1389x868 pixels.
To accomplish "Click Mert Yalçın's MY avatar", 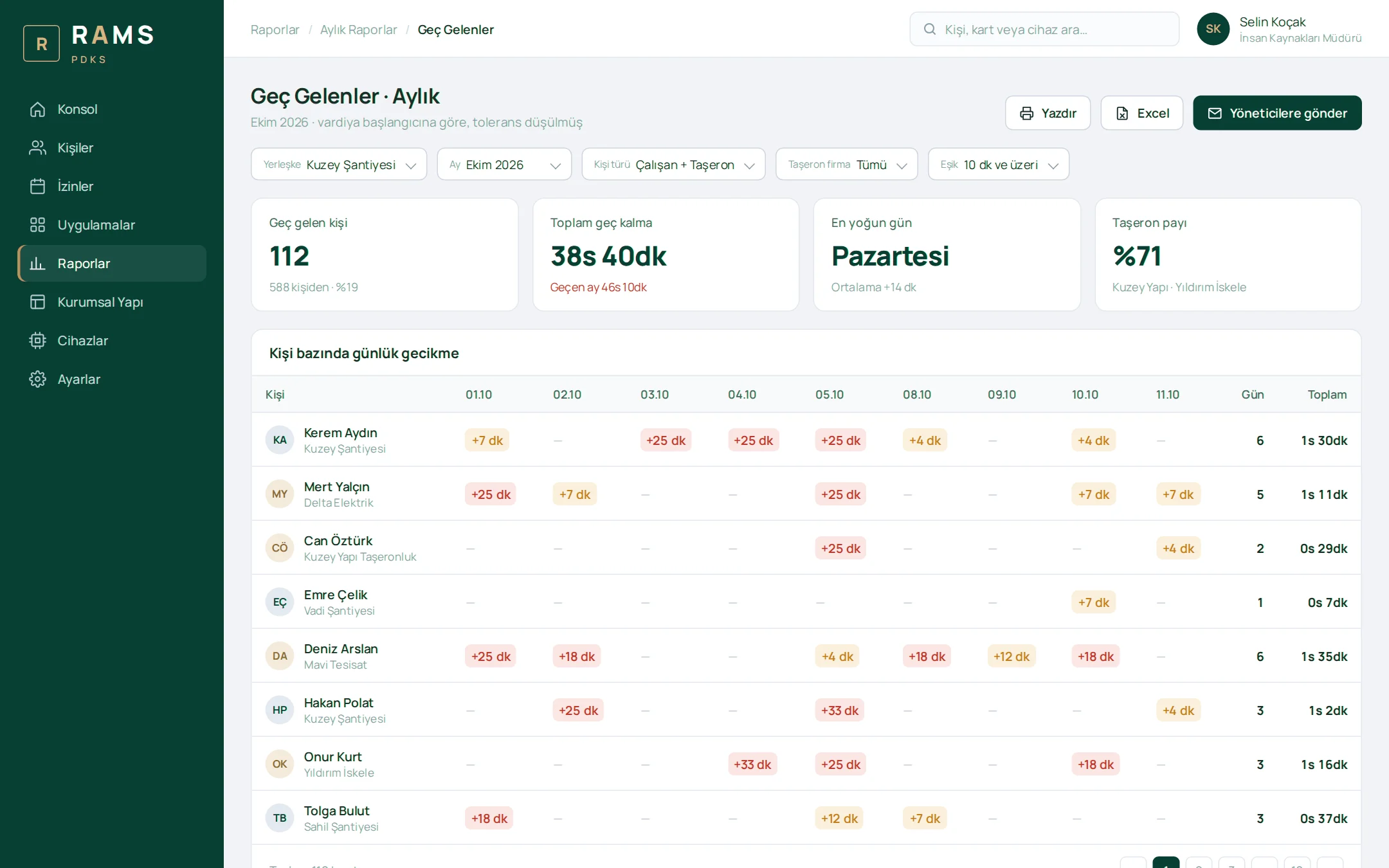I will pos(279,494).
